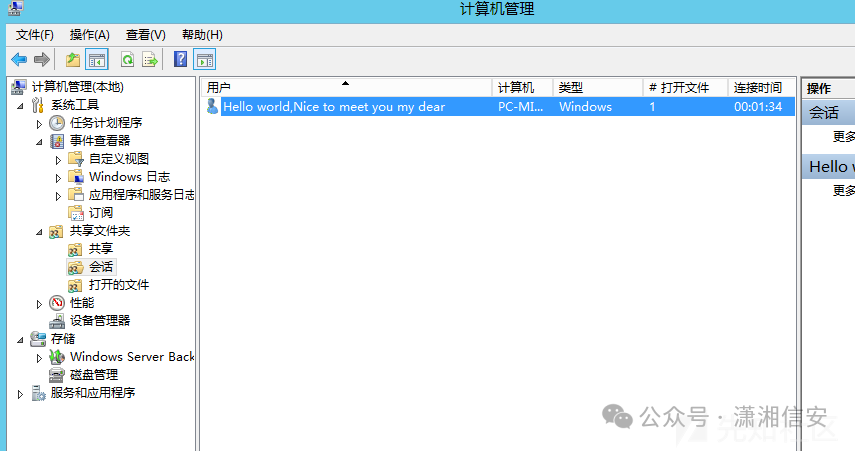Expand the 服务和应用程序 node
This screenshot has height=451, width=855.
21,394
